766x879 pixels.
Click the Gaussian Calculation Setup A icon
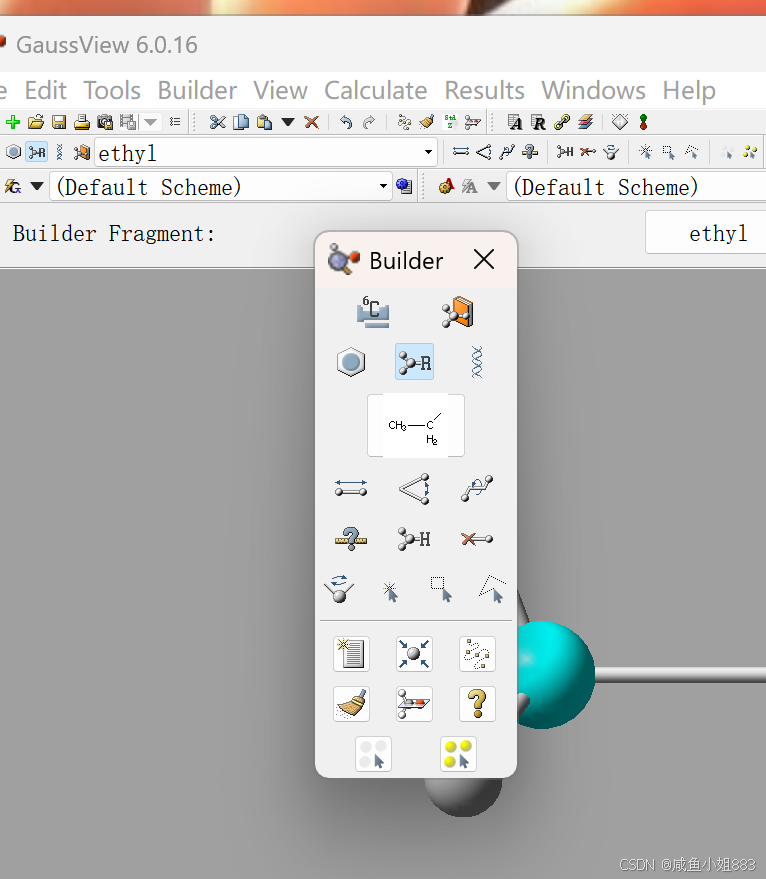[514, 122]
